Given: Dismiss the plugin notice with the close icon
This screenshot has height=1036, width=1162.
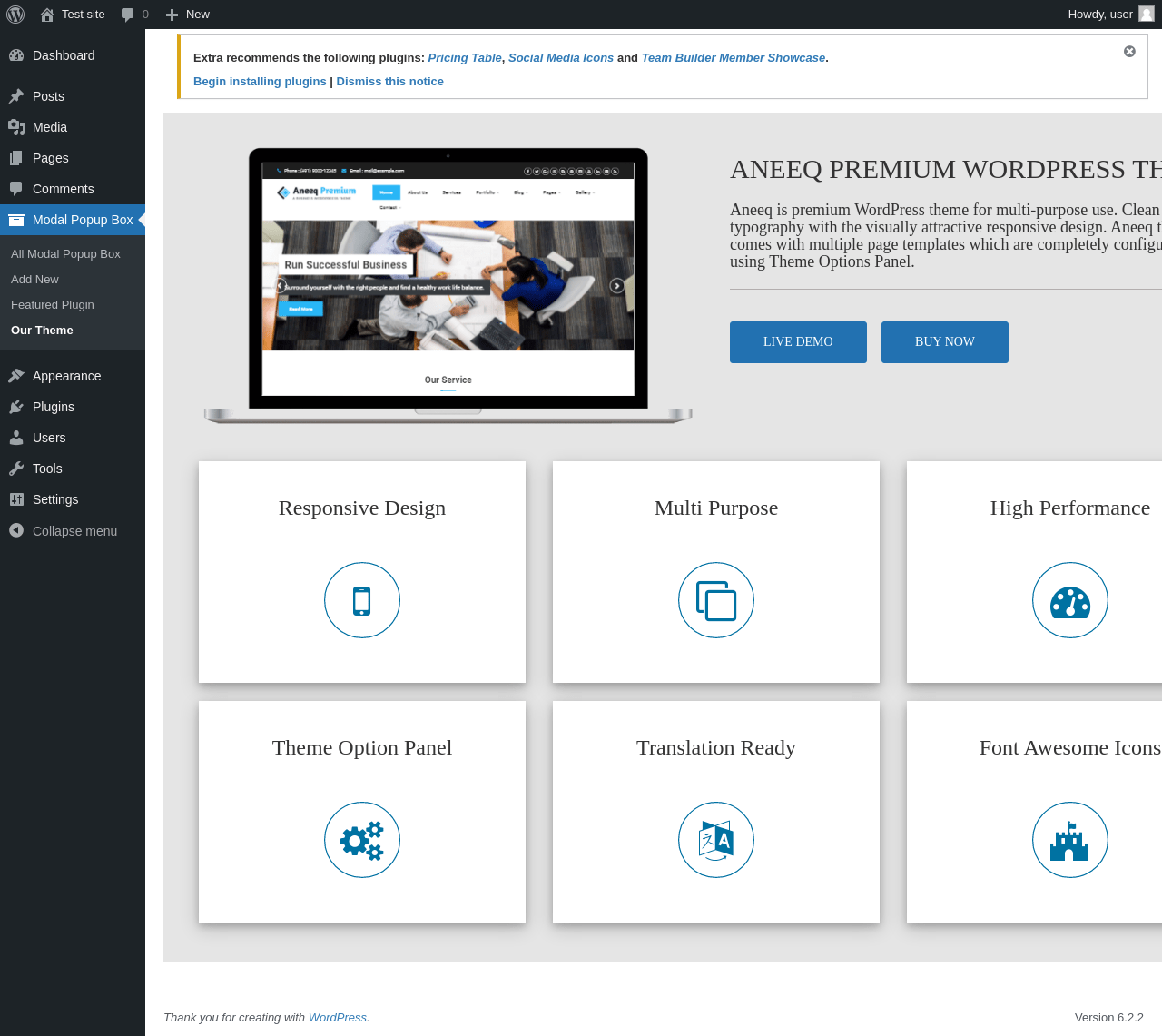Looking at the screenshot, I should click(1129, 52).
